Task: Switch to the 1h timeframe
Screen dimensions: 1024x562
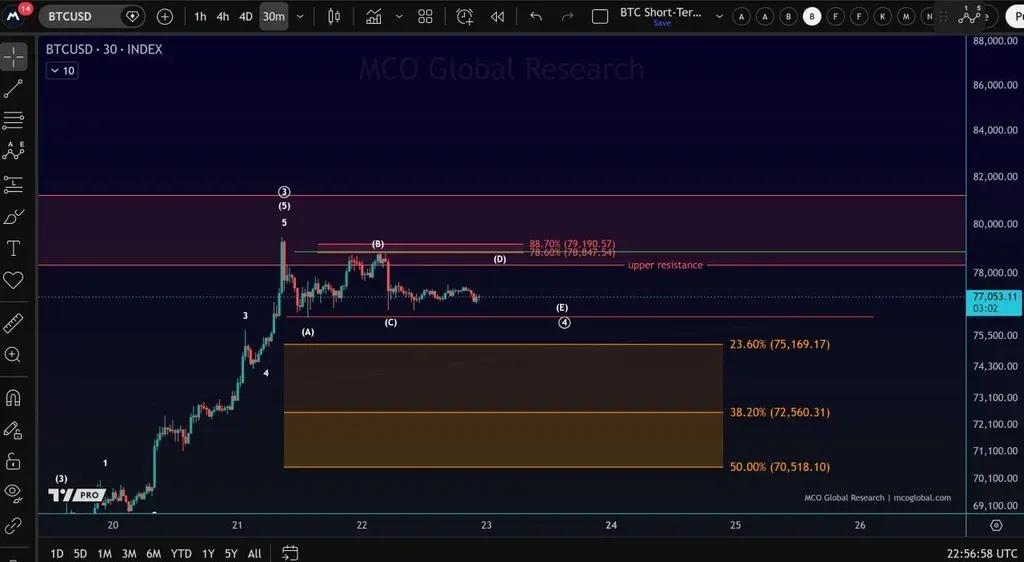Action: [200, 16]
